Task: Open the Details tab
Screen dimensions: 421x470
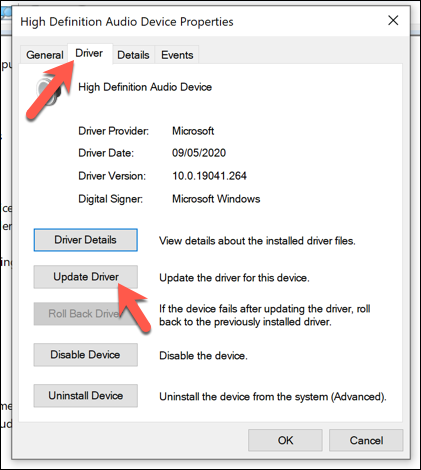Action: coord(133,55)
